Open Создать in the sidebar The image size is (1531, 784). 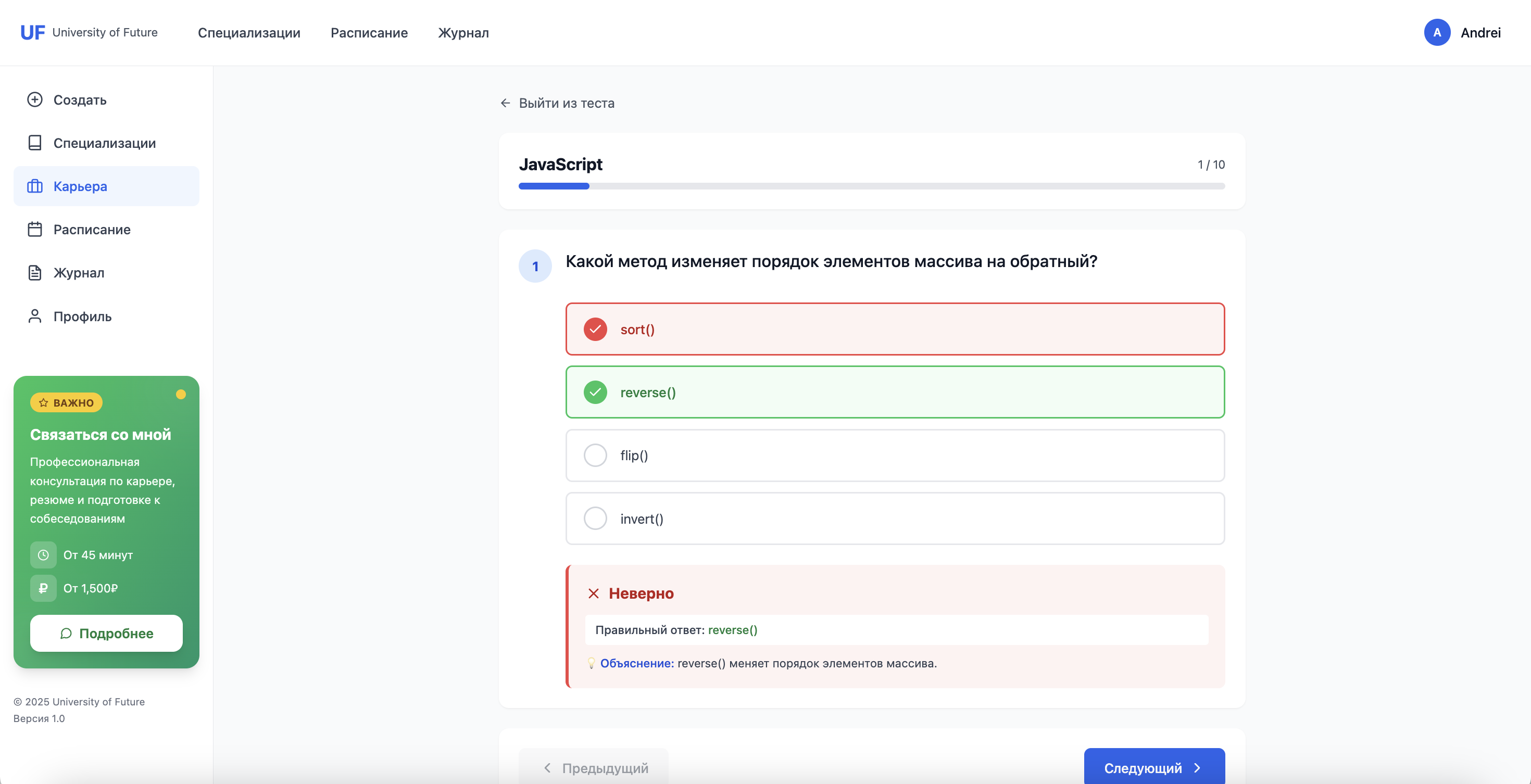(x=106, y=99)
